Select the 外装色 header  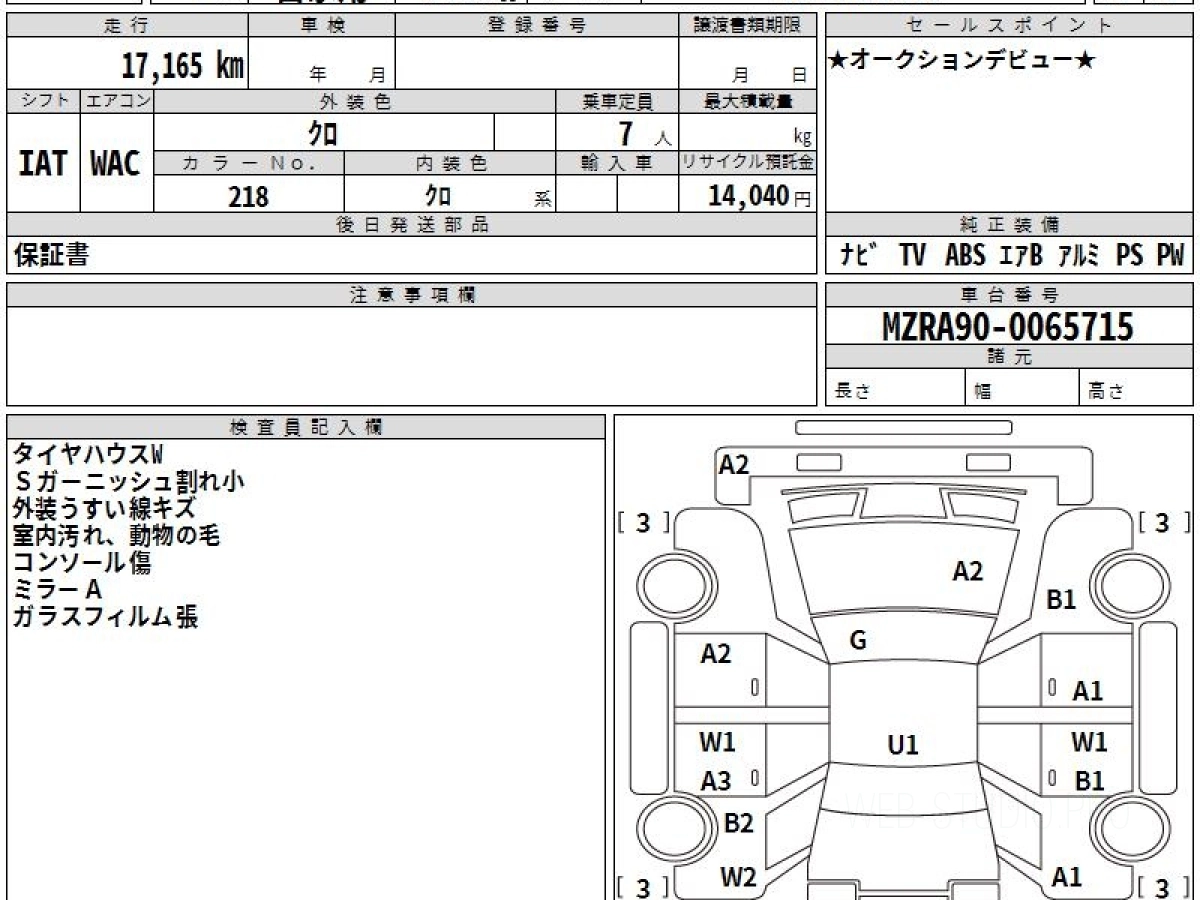[355, 101]
